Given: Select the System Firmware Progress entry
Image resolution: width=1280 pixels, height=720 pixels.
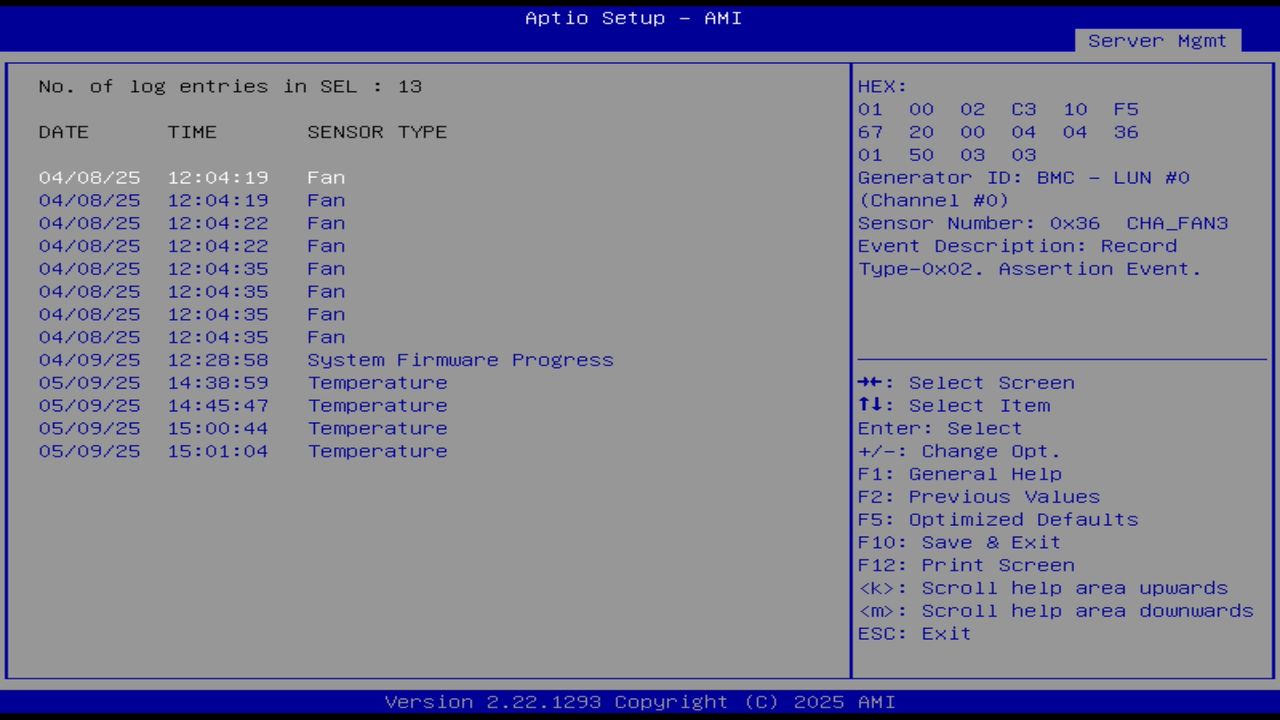Looking at the screenshot, I should [326, 360].
